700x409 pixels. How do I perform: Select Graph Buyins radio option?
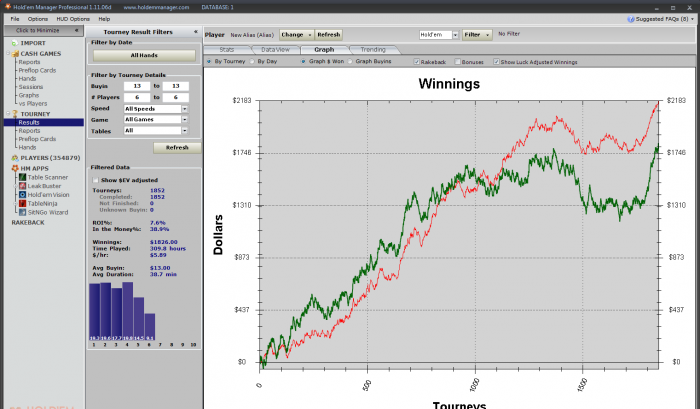(x=350, y=62)
